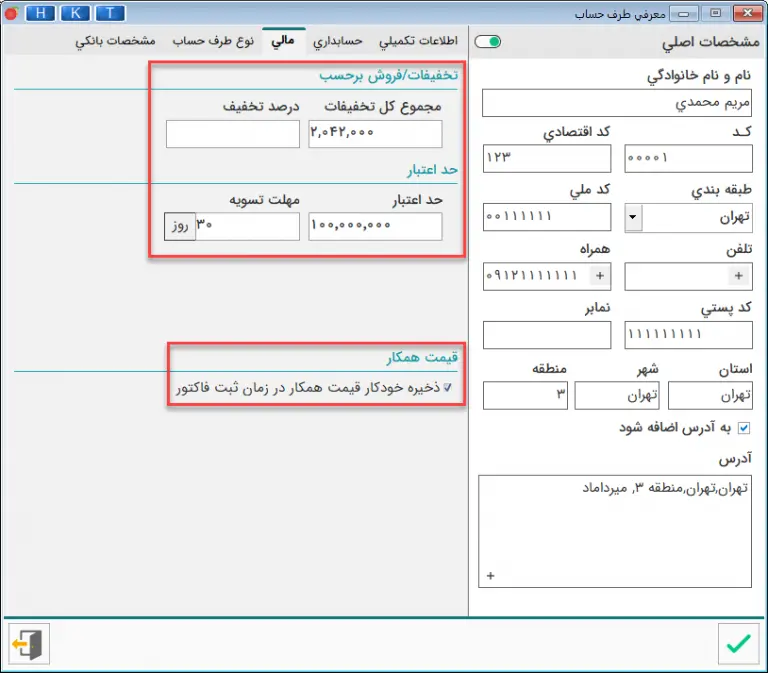Toggle the green switch beside مشخصات اصلي
The image size is (768, 673).
coord(488,42)
